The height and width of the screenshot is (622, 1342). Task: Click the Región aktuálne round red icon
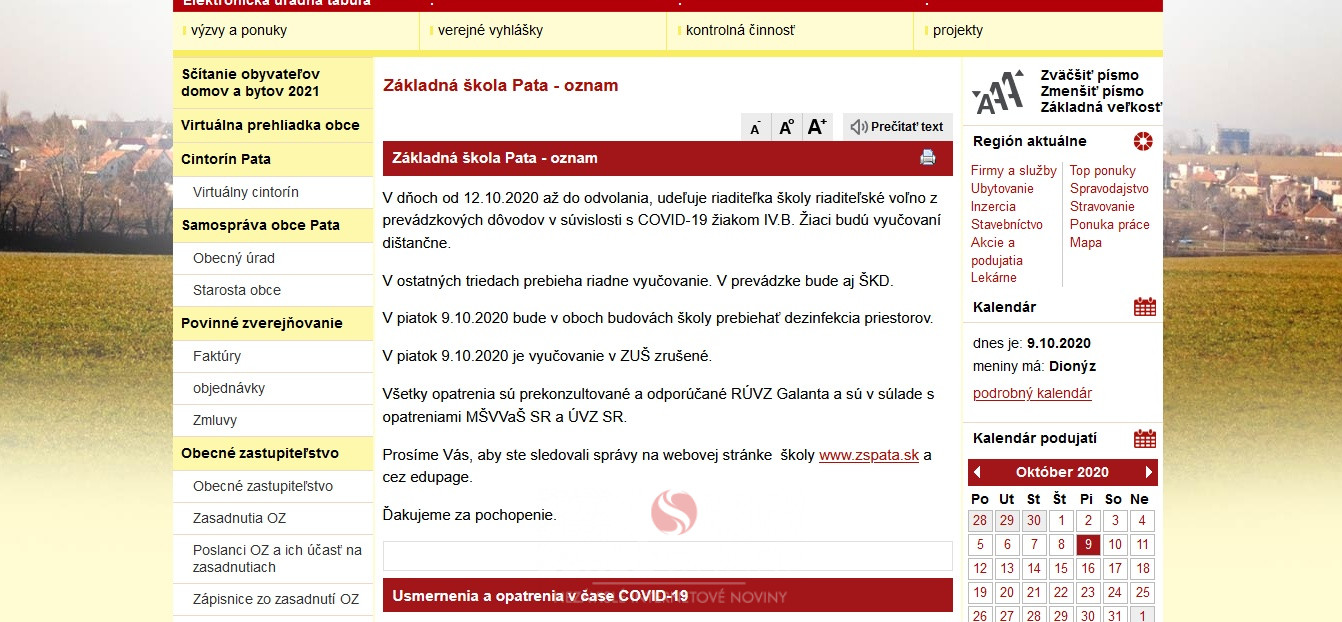(x=1143, y=141)
